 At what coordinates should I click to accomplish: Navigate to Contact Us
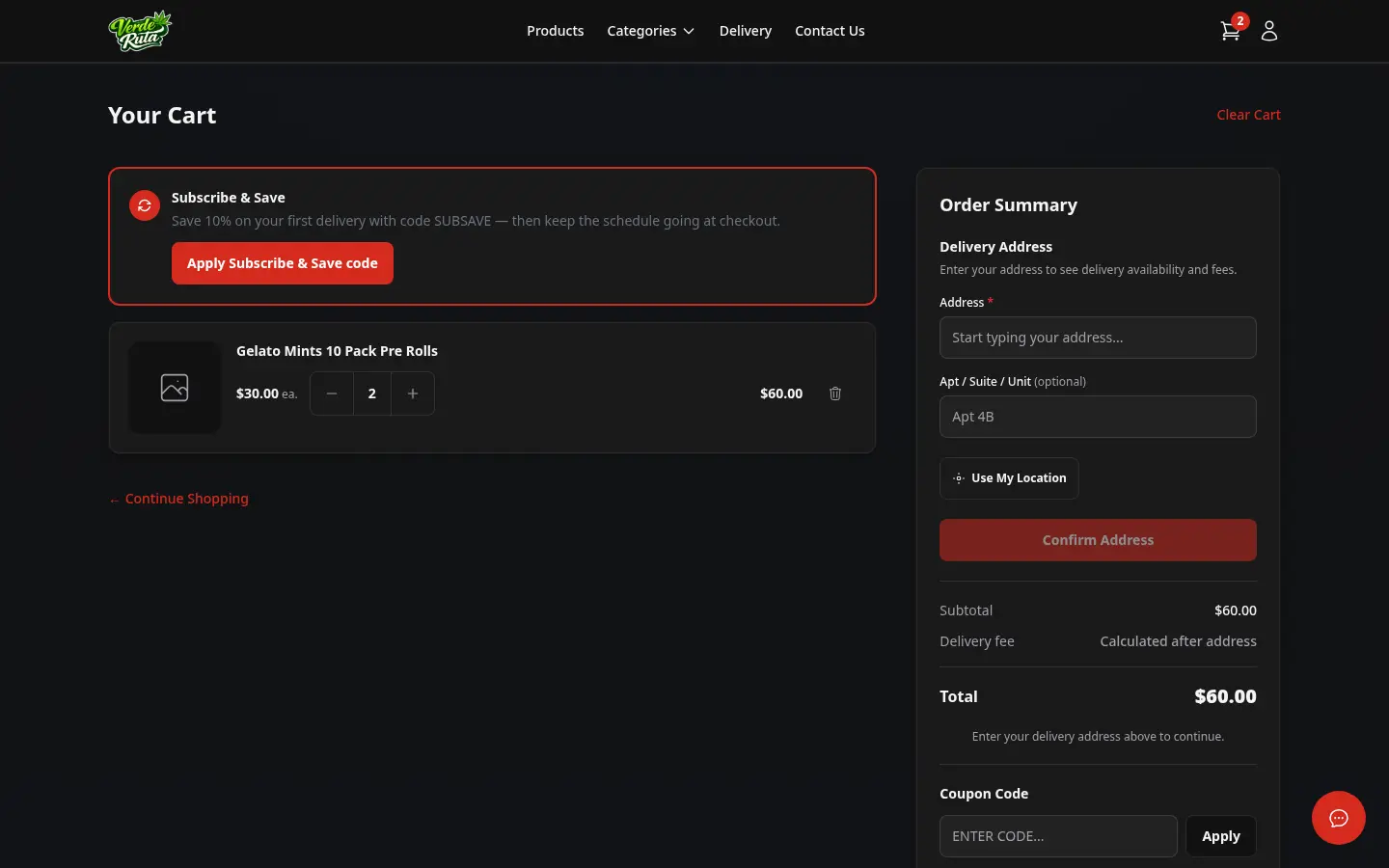coord(830,31)
